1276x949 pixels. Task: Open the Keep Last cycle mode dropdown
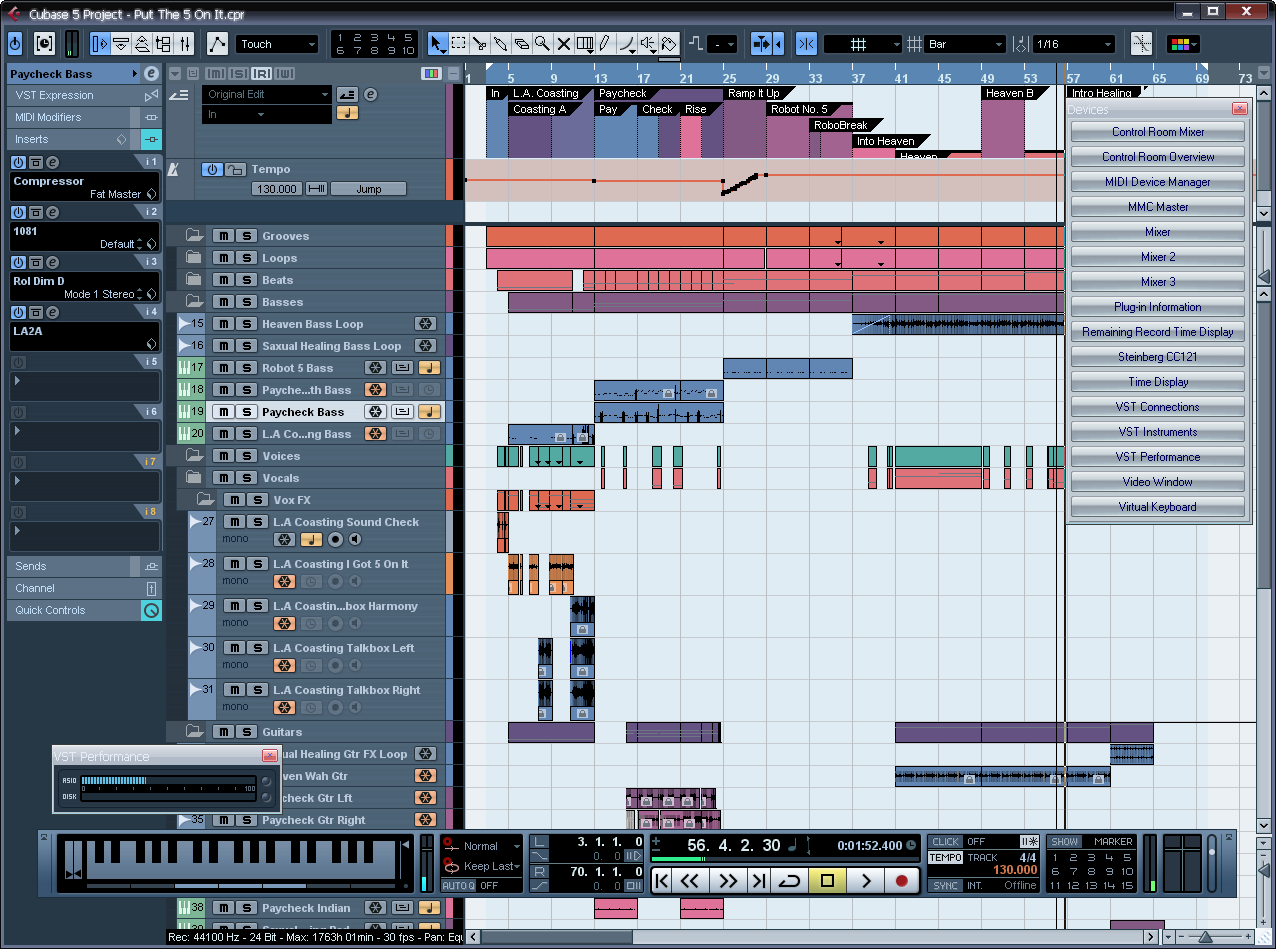[x=483, y=866]
